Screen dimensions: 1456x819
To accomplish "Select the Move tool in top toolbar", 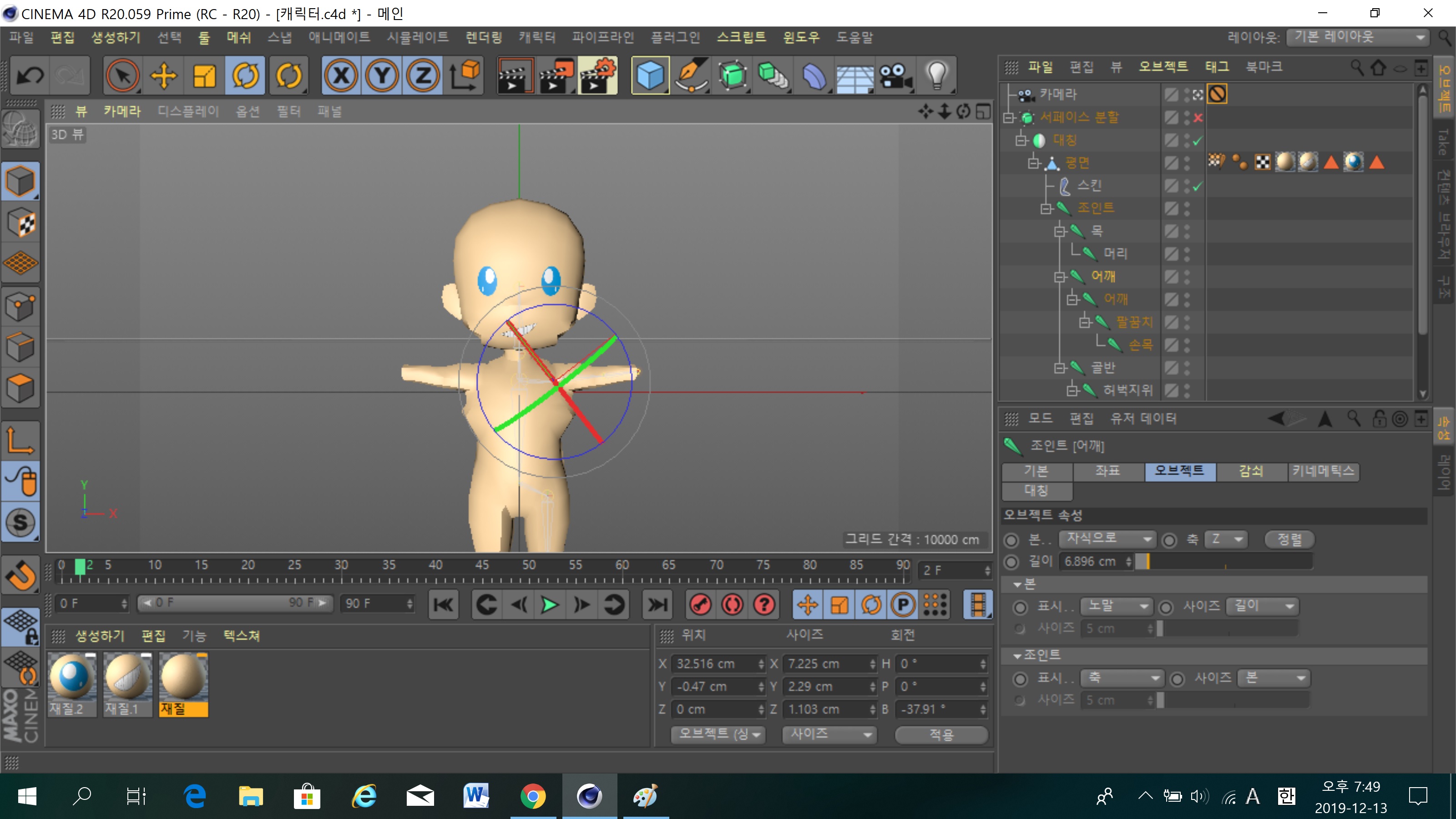I will tap(164, 75).
